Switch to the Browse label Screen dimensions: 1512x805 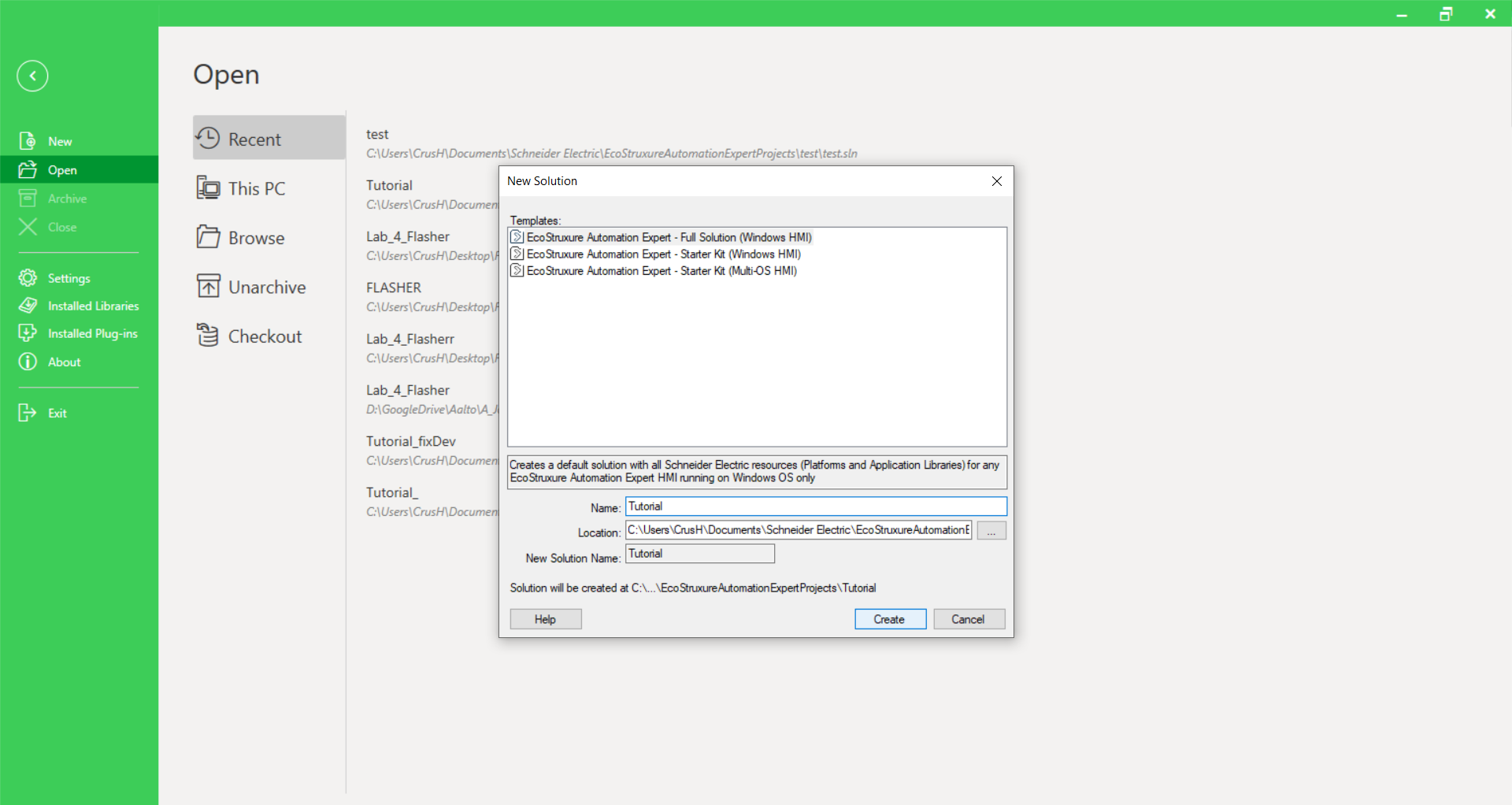click(x=257, y=238)
